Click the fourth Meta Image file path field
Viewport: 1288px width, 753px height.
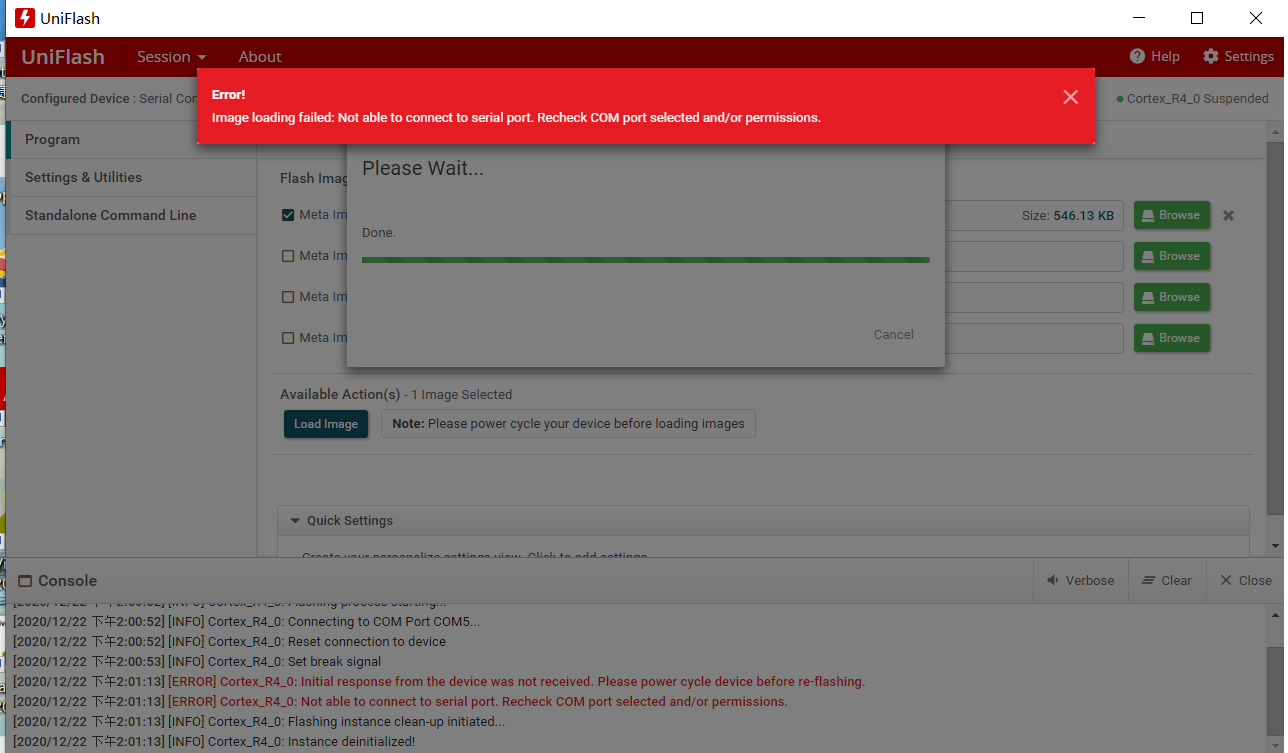tap(1034, 338)
